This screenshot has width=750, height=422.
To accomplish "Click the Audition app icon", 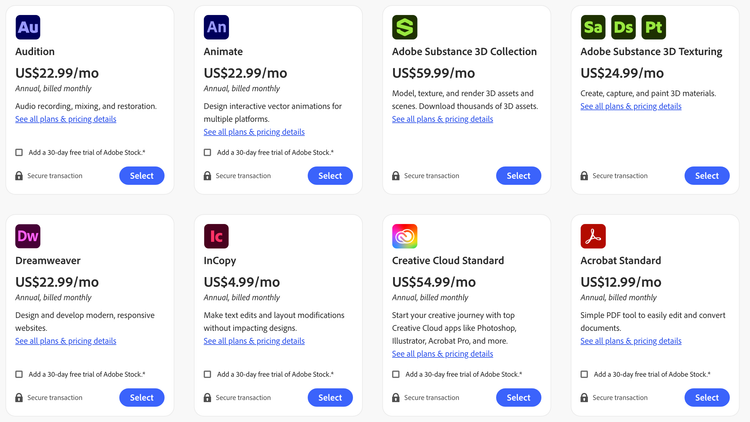I will tap(28, 27).
